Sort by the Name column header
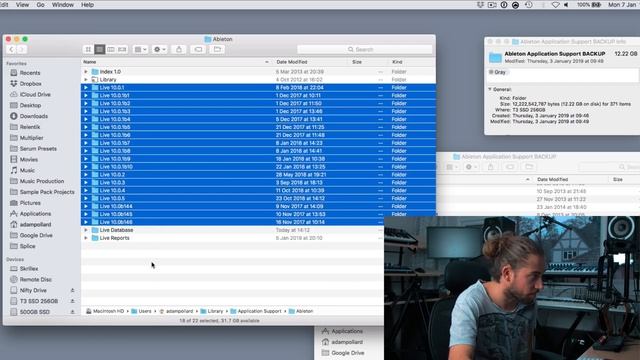Viewport: 640px width, 360px height. 177,62
